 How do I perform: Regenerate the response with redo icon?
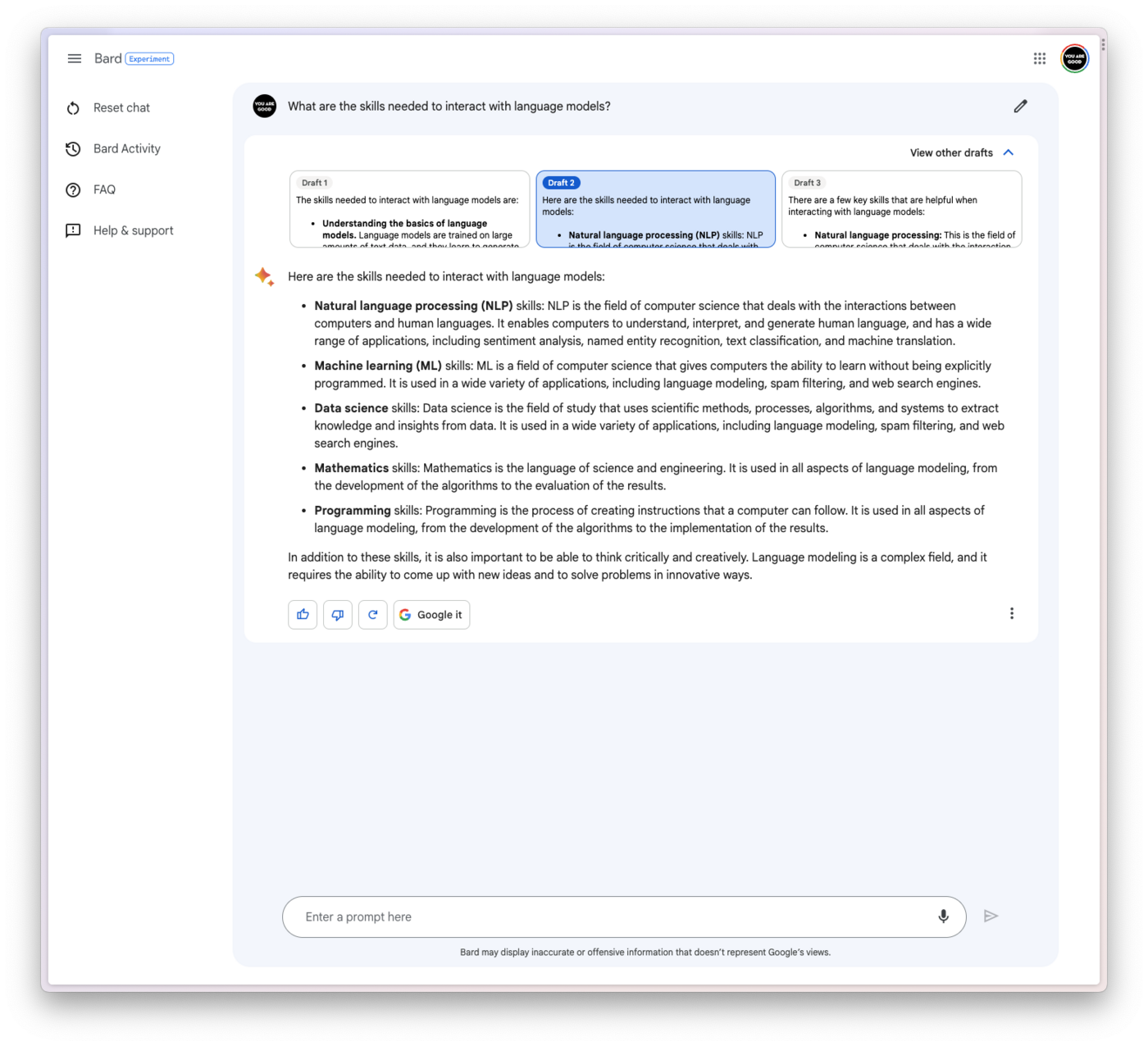tap(373, 615)
